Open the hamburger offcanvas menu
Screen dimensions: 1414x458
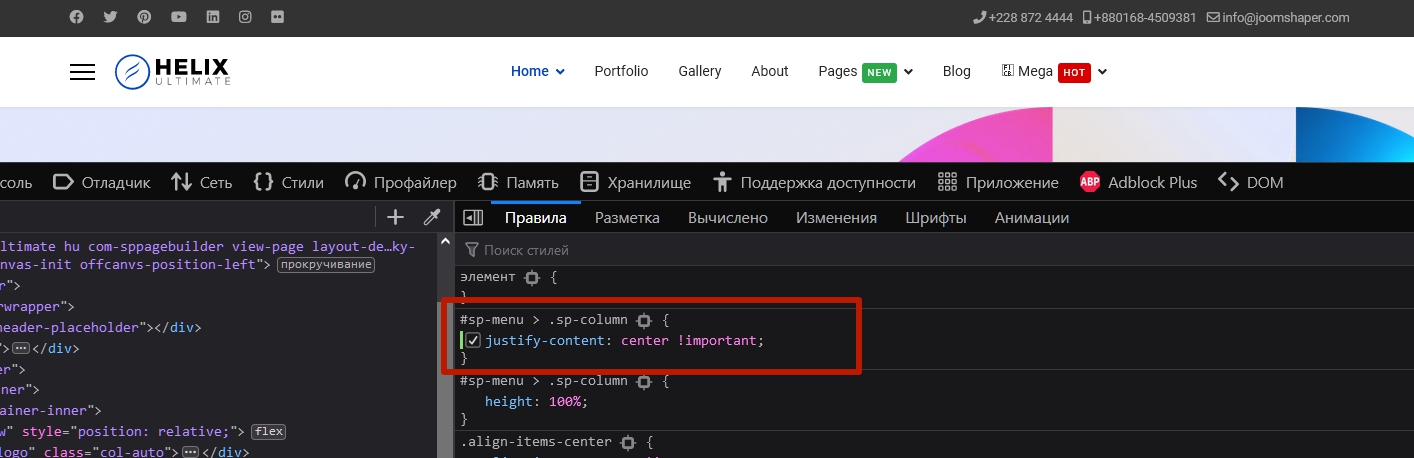[x=82, y=72]
